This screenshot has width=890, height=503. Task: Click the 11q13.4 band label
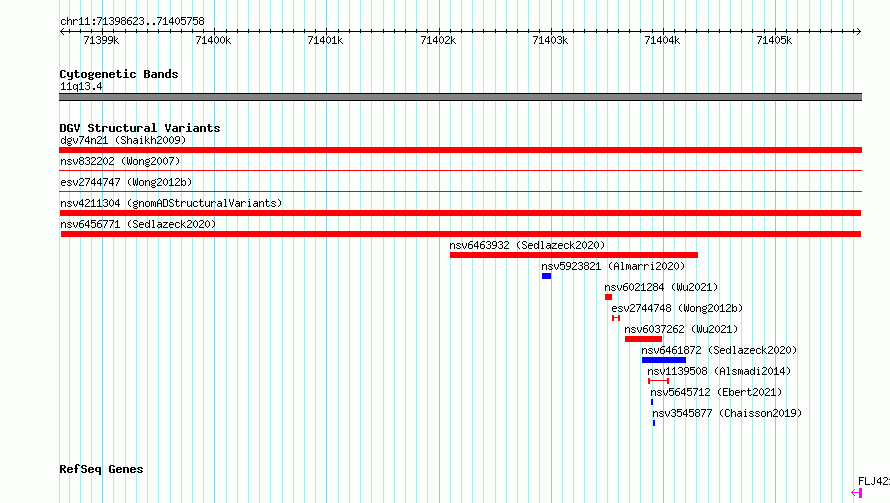point(81,86)
